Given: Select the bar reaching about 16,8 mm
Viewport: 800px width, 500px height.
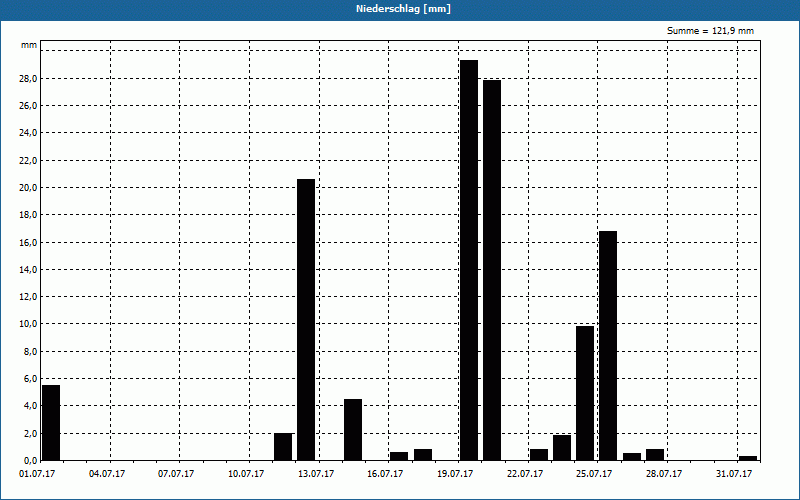Looking at the screenshot, I should tap(608, 346).
